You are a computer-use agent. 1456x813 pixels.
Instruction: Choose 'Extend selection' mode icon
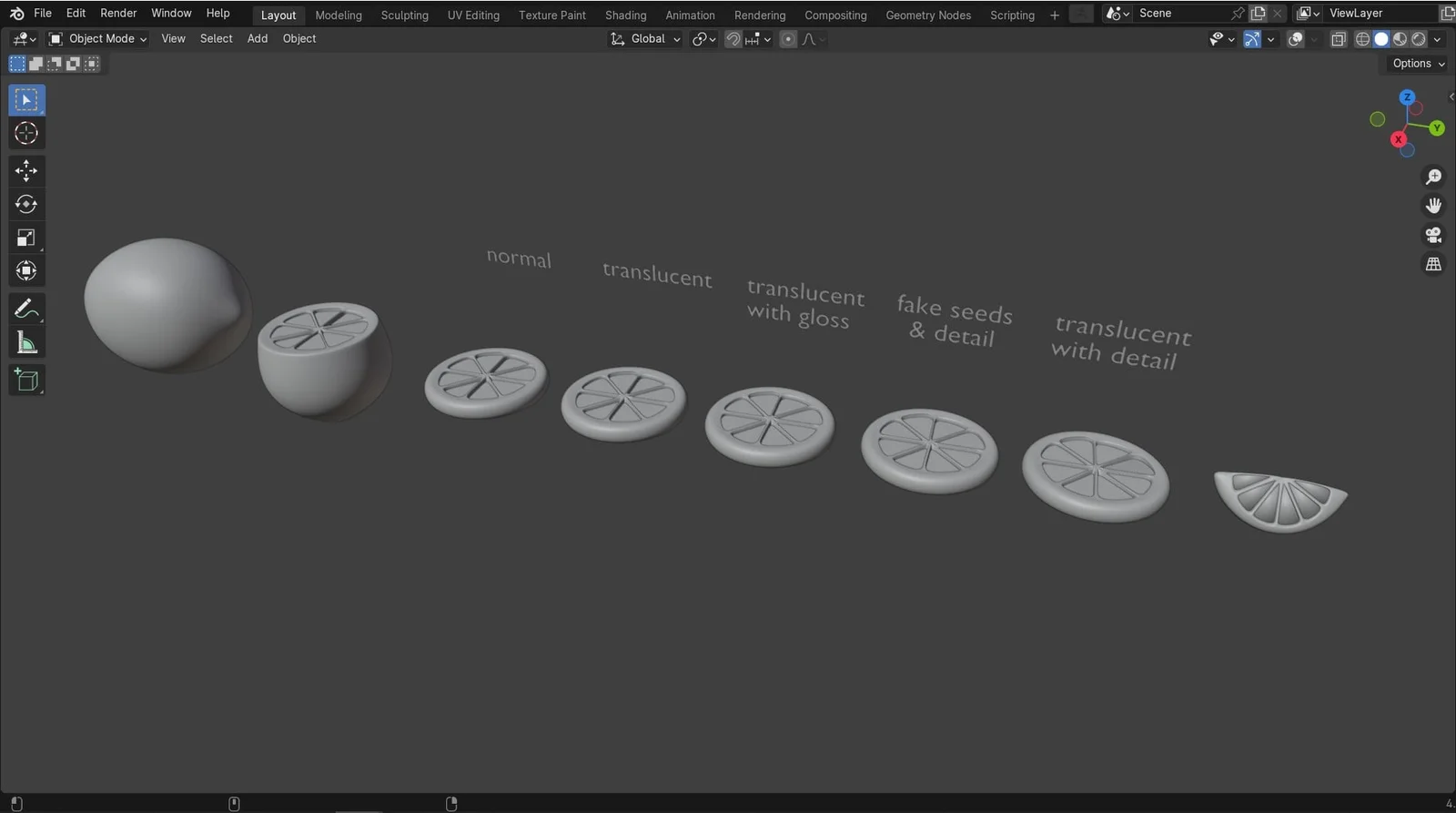pyautogui.click(x=35, y=64)
